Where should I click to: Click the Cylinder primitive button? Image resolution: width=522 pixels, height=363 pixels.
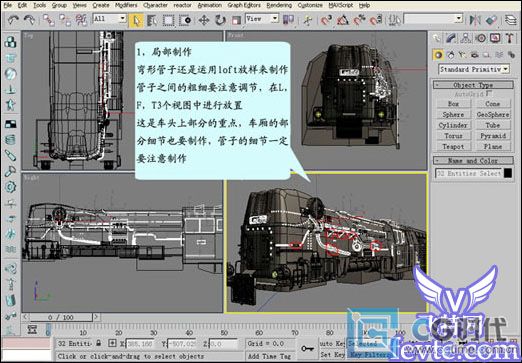pos(453,125)
